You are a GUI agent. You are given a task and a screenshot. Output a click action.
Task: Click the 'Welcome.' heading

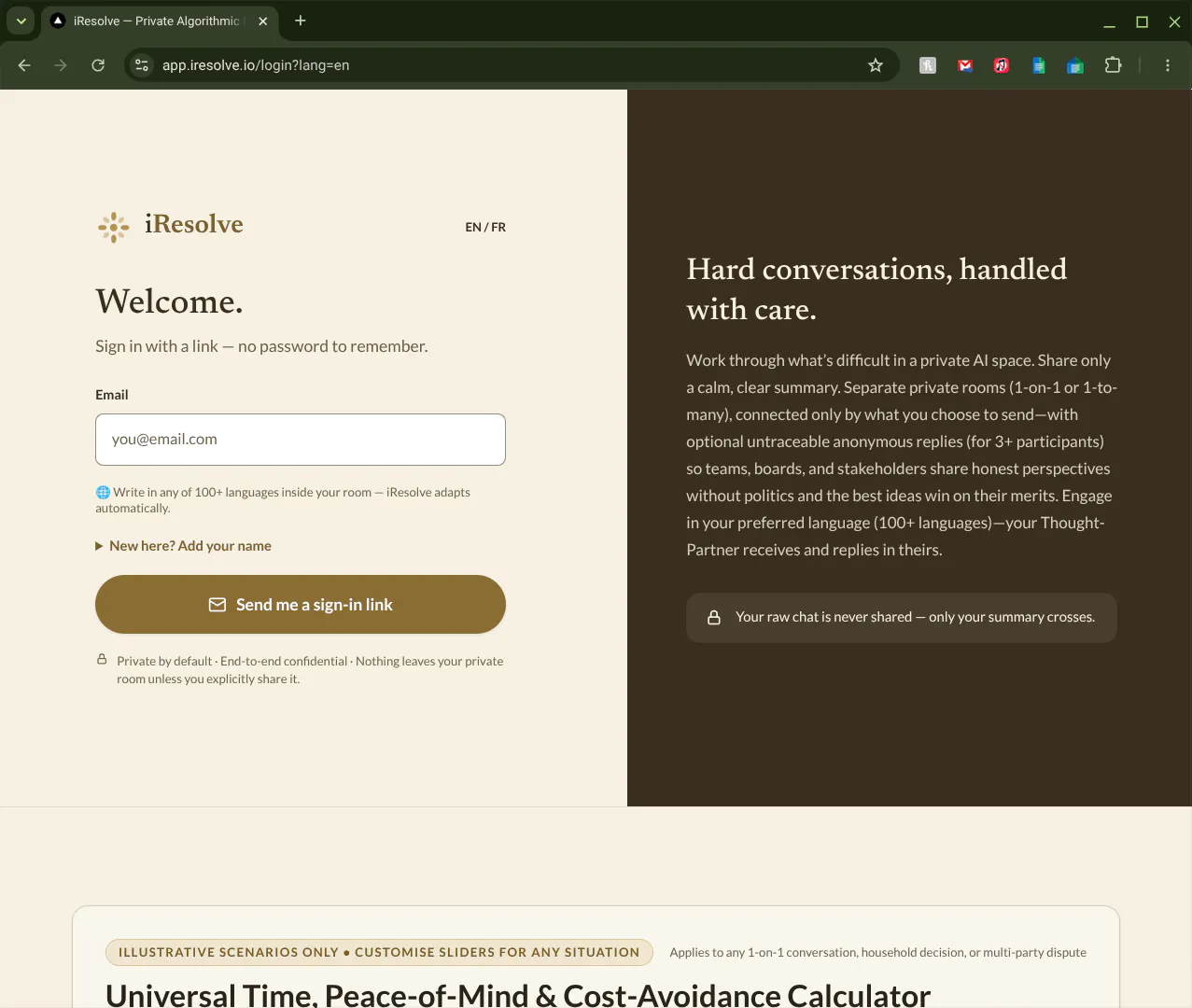tap(169, 301)
